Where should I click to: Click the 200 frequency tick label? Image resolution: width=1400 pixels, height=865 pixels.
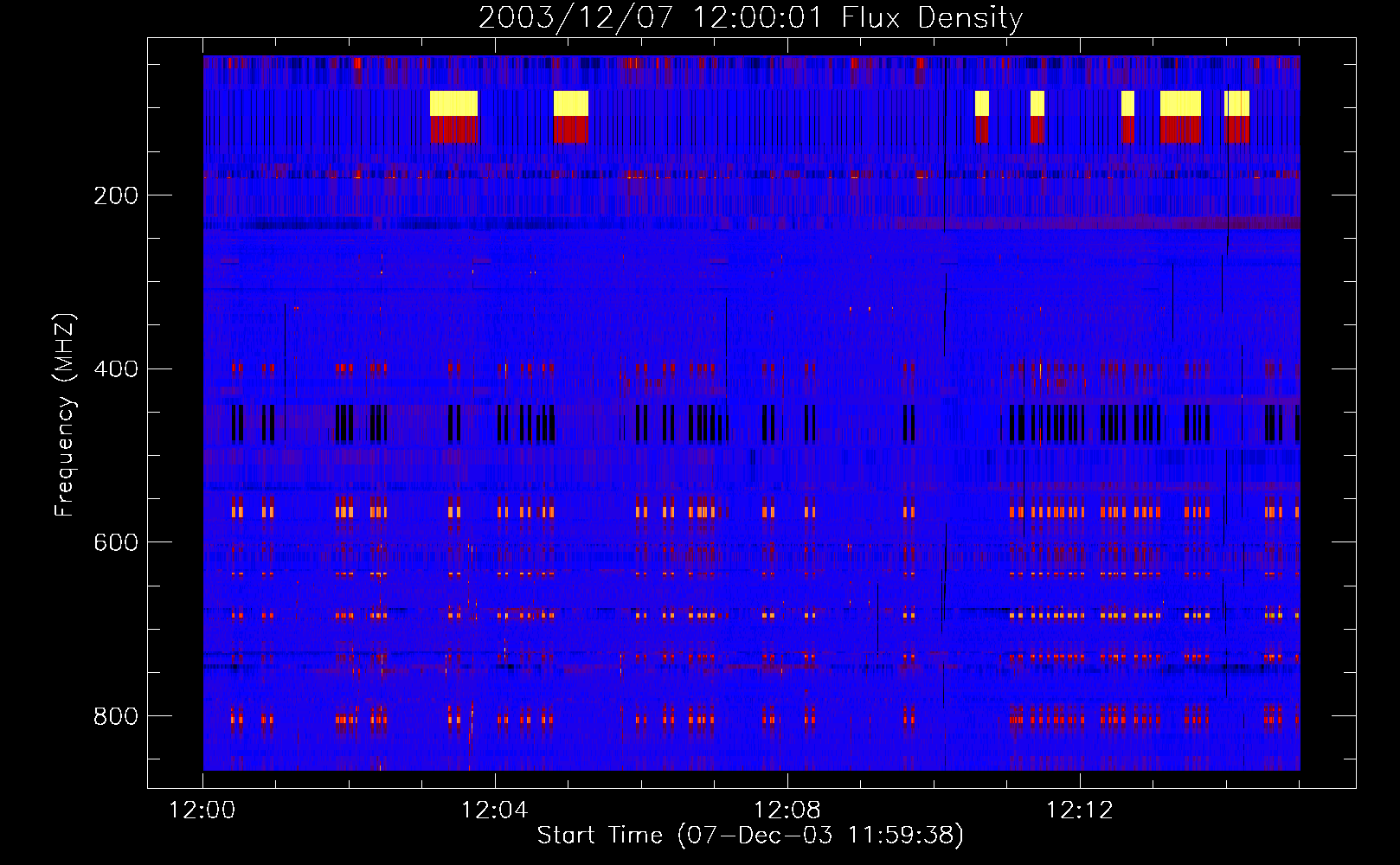click(x=116, y=195)
